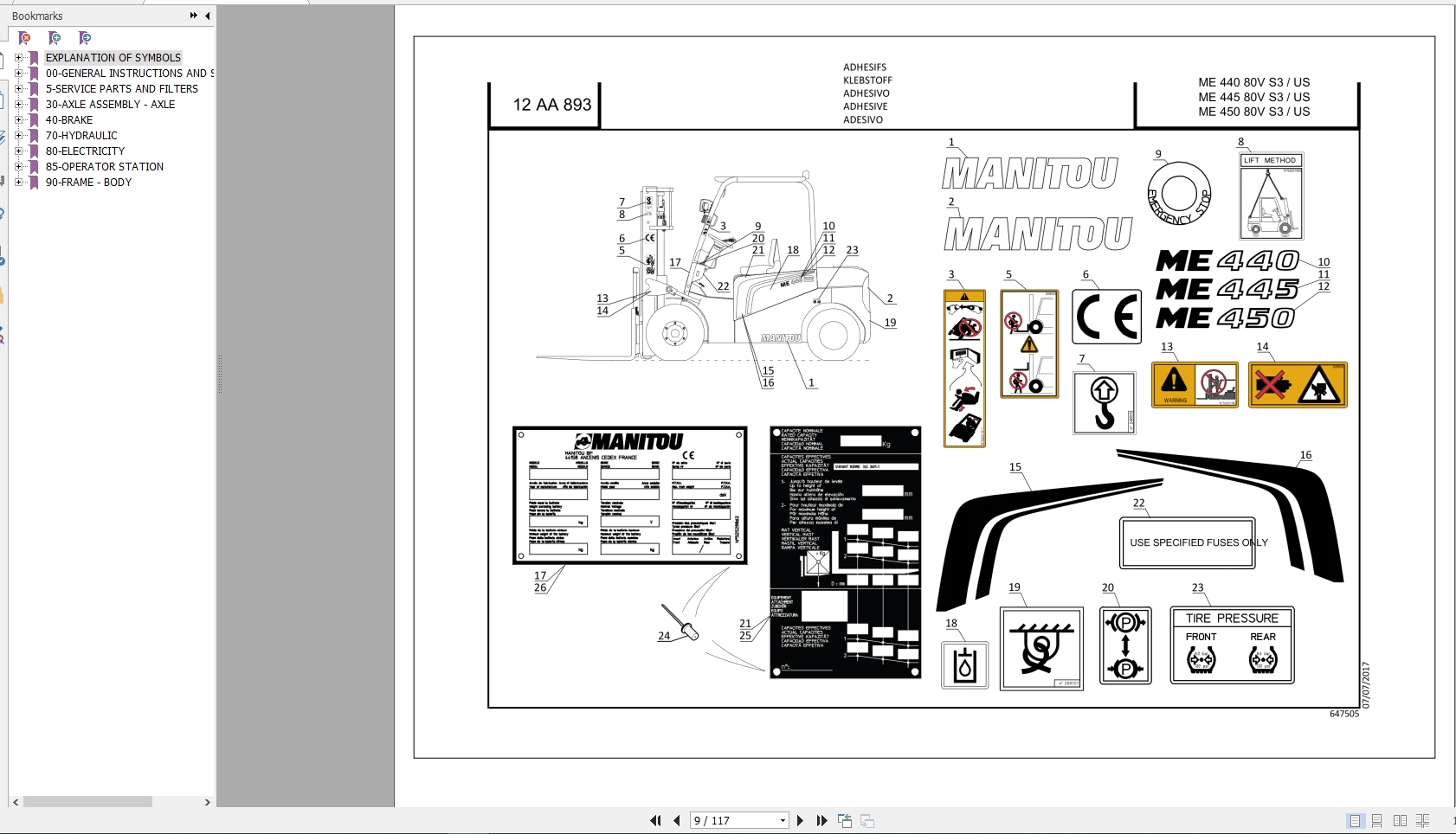Open the 85-OPERATOR STATION bookmark
Image resolution: width=1456 pixels, height=834 pixels.
(105, 167)
